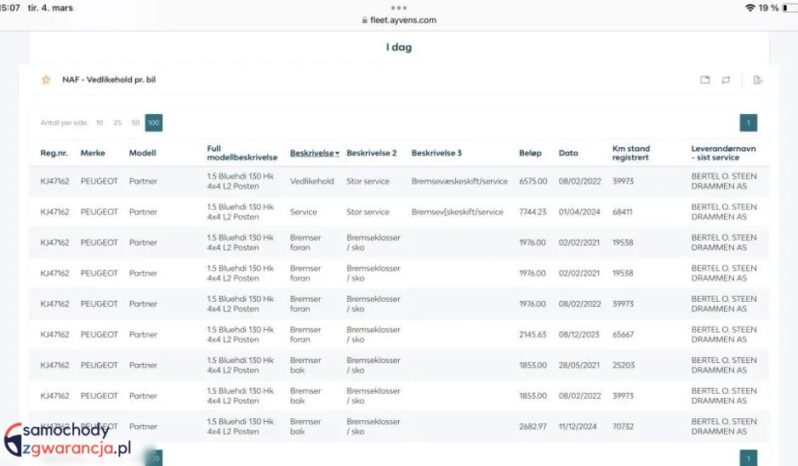This screenshot has width=798, height=466.
Task: Set rows per page to 50
Action: pyautogui.click(x=135, y=123)
